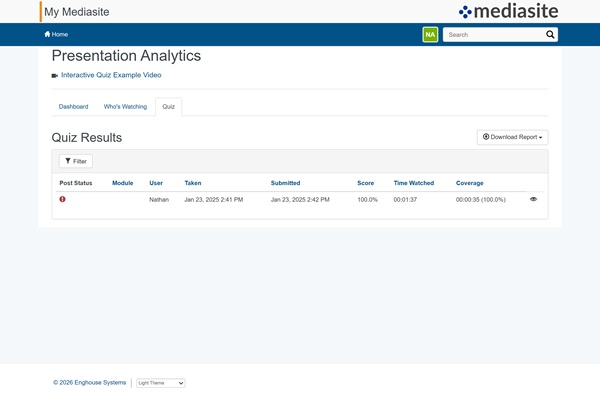This screenshot has width=600, height=402.
Task: Open the Filter button
Action: click(x=76, y=161)
